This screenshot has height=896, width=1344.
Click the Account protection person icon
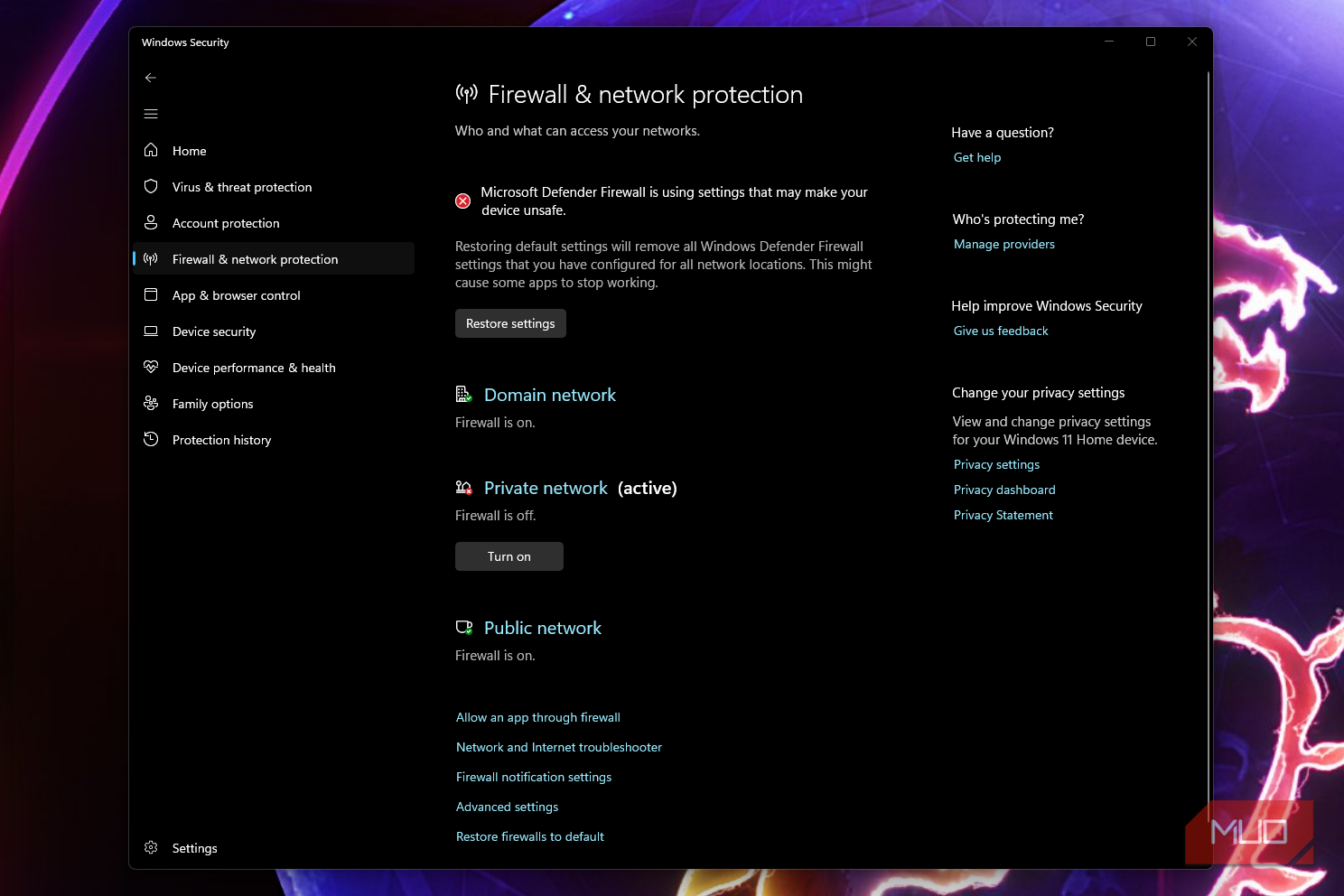coord(151,222)
